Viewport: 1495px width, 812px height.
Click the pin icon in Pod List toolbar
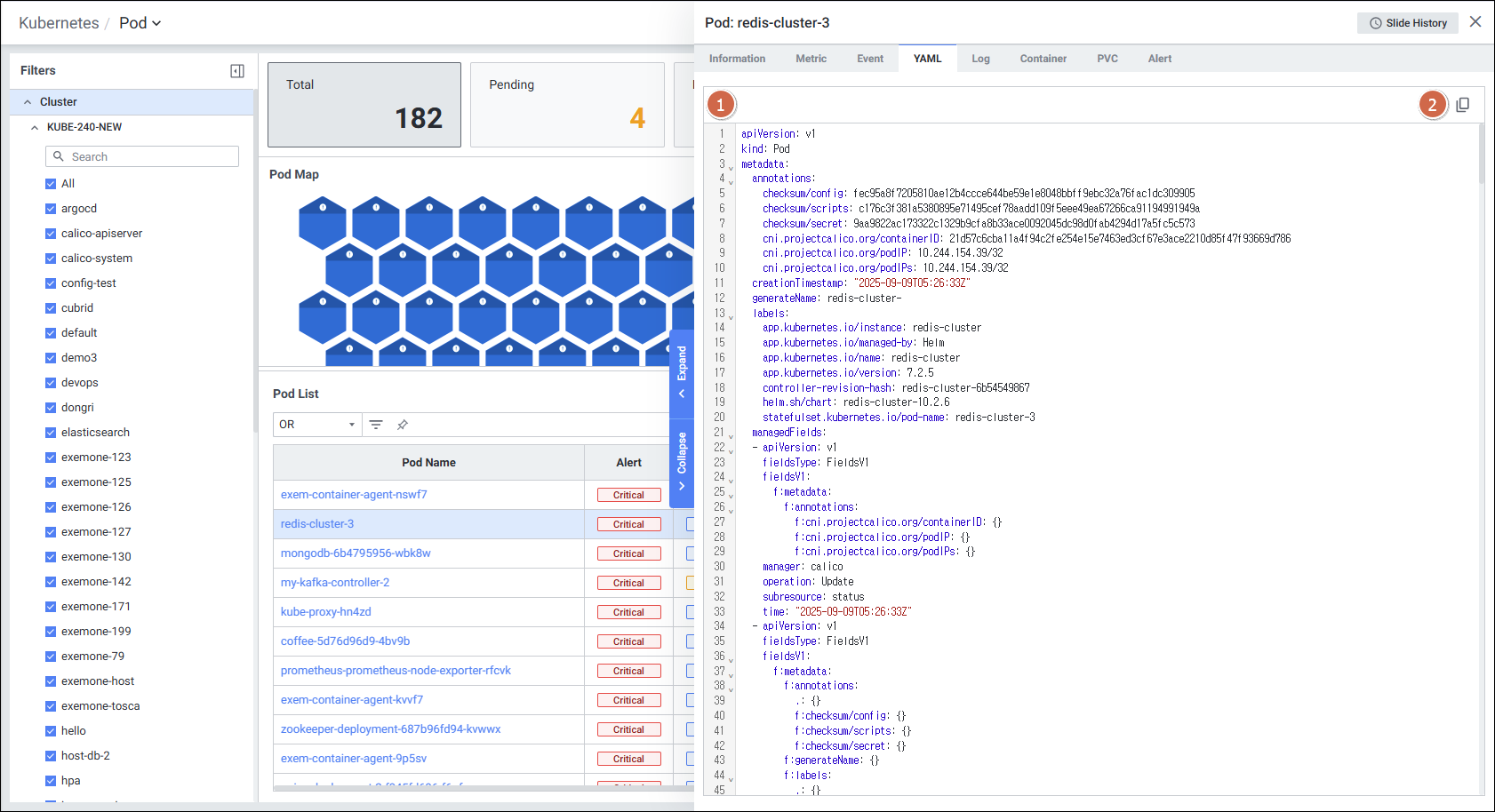403,425
